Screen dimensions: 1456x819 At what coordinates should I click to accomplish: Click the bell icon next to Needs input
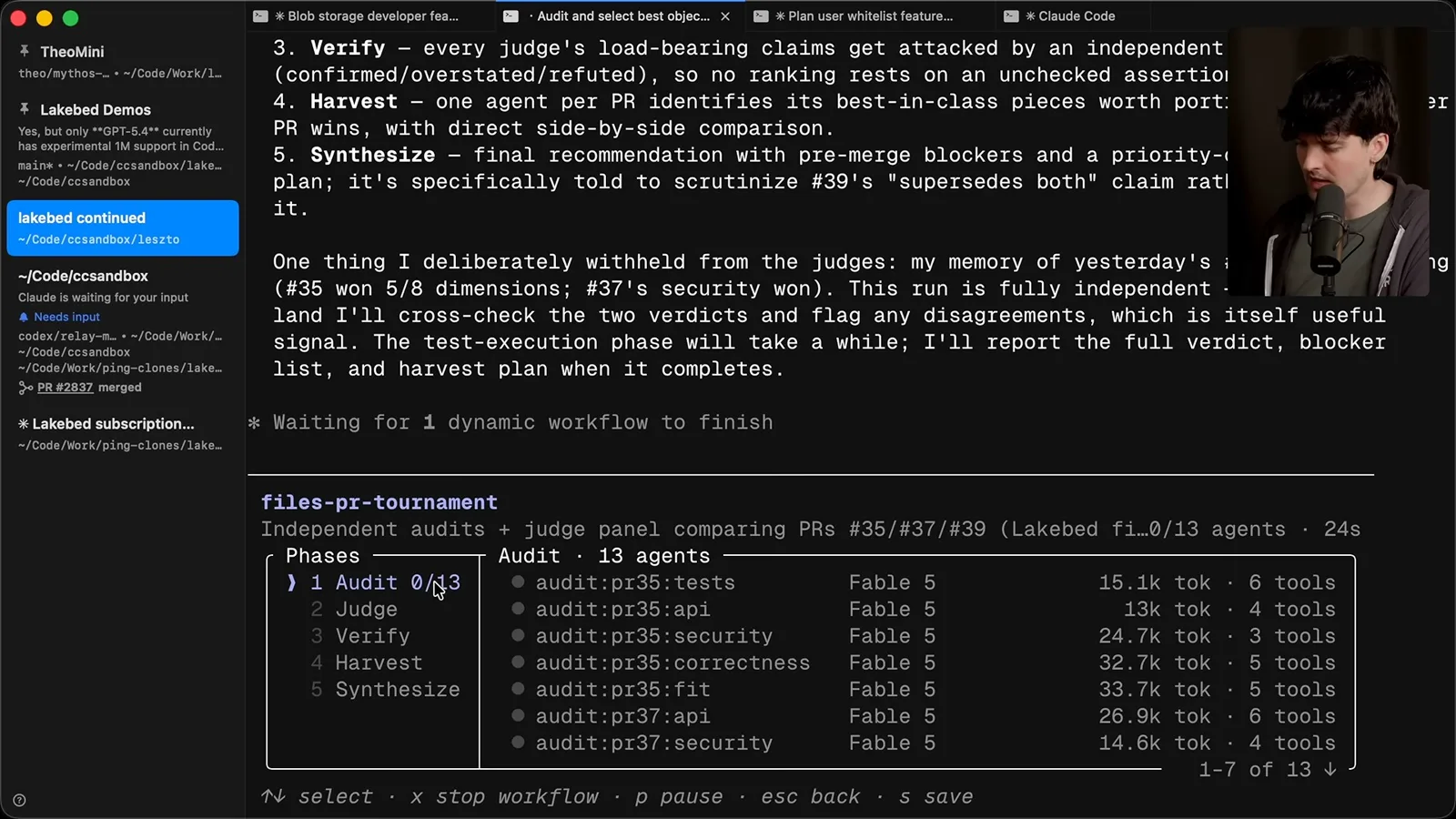24,317
